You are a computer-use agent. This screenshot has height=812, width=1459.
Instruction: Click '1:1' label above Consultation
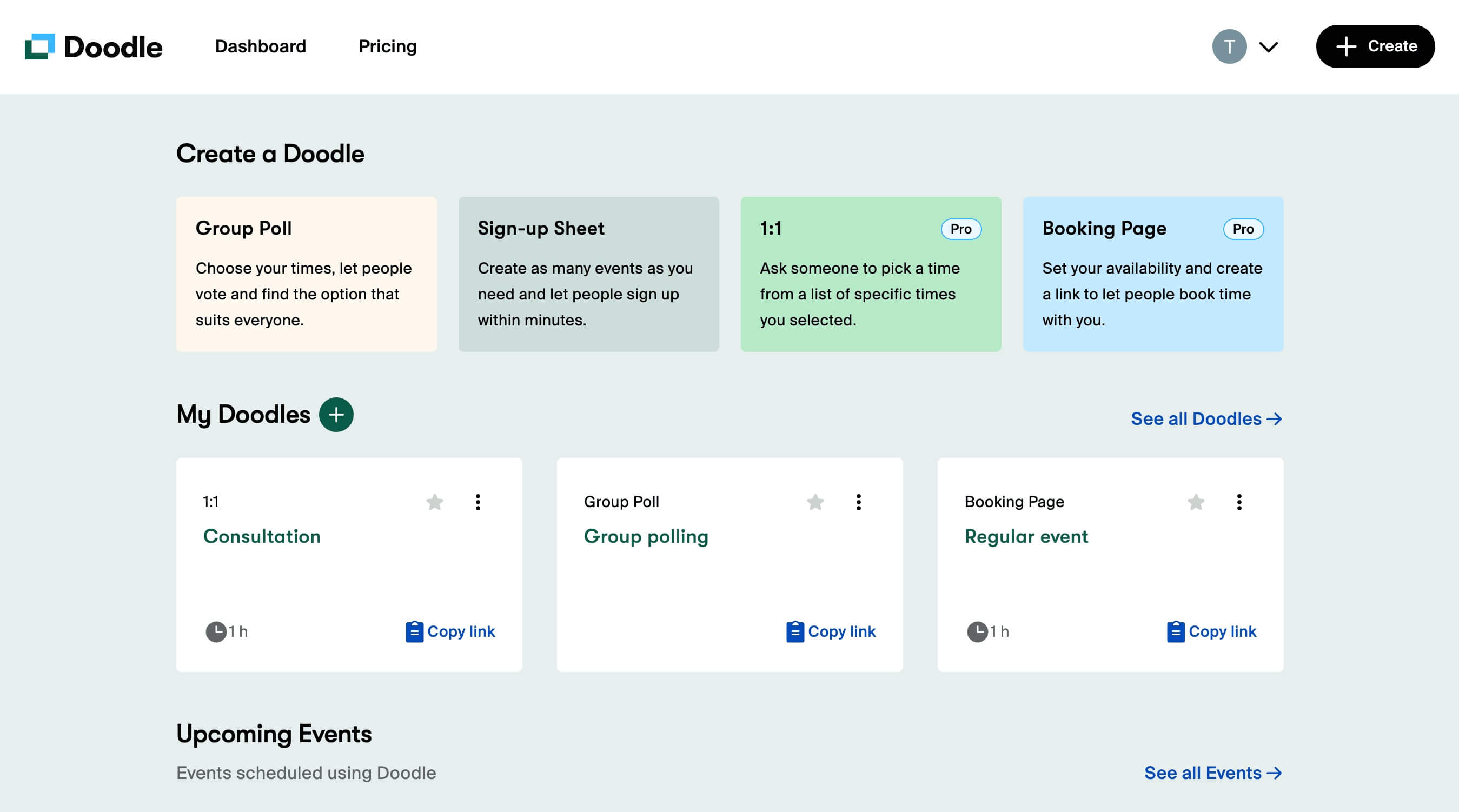[x=211, y=502]
